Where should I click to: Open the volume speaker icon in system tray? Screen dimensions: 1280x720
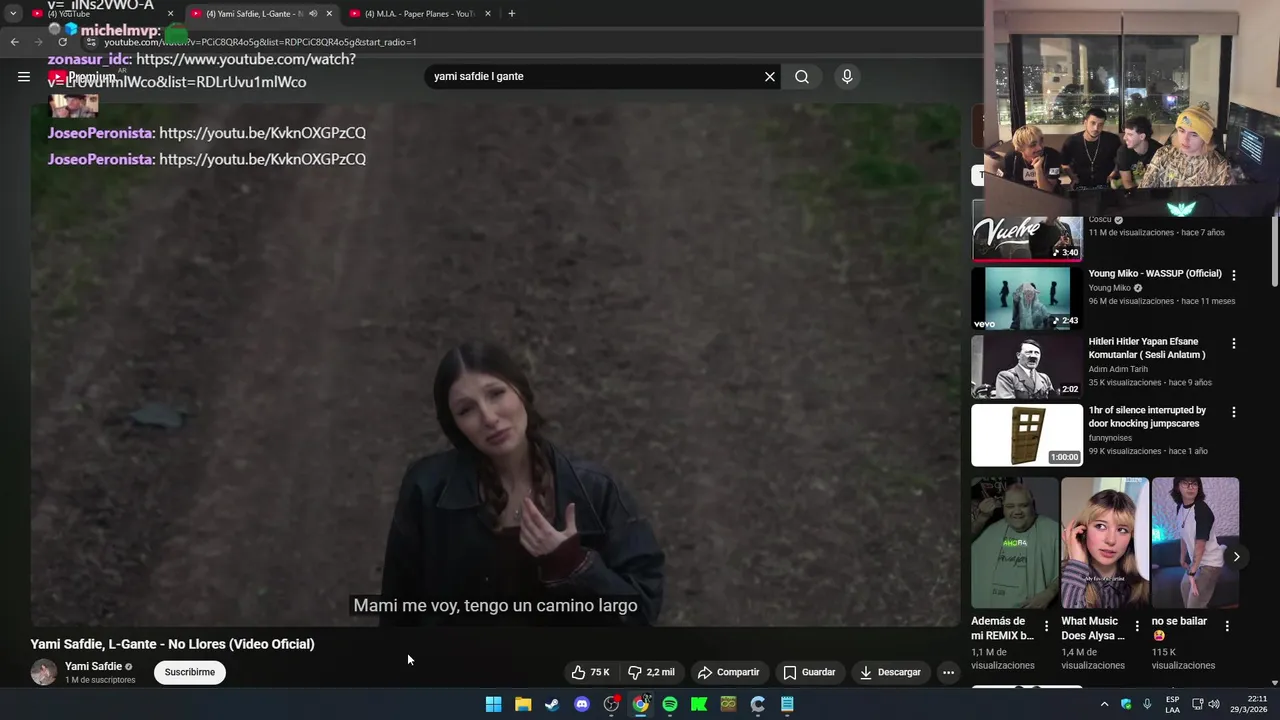coord(1214,704)
